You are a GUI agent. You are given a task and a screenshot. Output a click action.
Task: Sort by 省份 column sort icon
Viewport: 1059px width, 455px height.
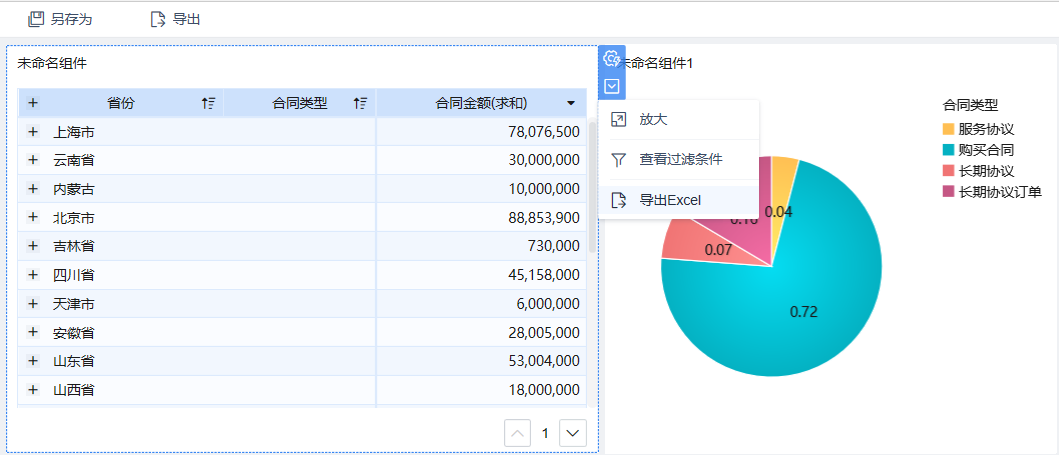[x=208, y=103]
